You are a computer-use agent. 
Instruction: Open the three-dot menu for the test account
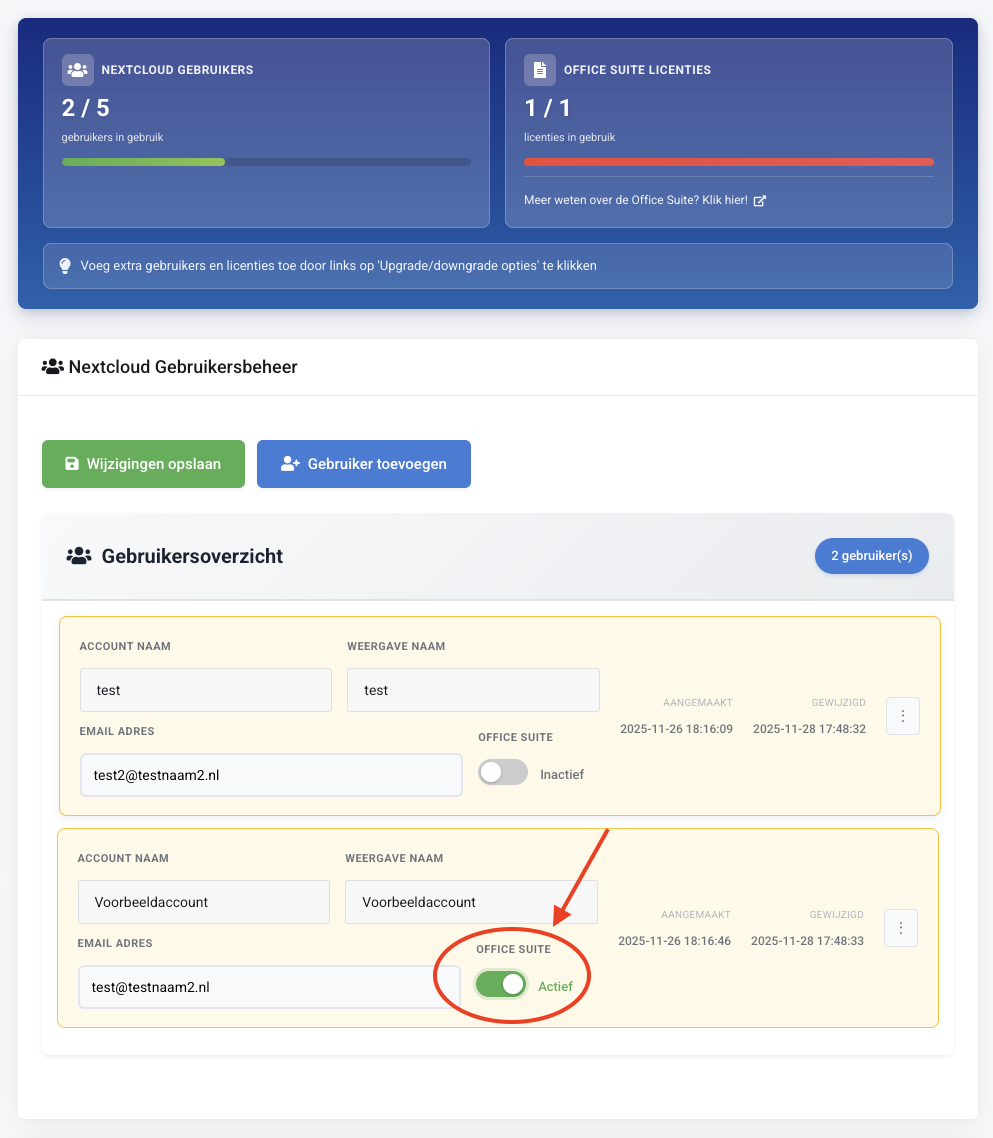903,716
